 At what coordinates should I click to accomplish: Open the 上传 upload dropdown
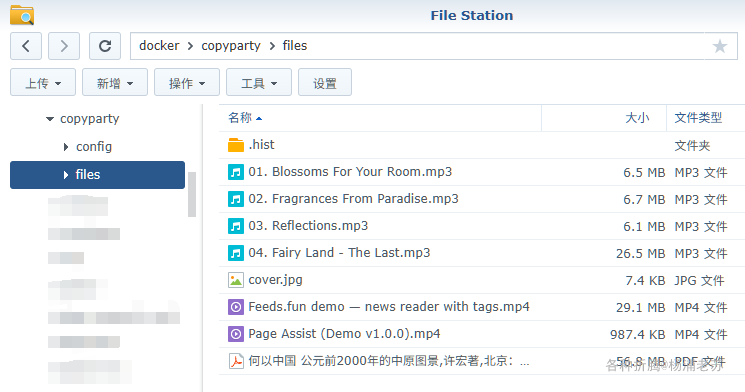[43, 82]
